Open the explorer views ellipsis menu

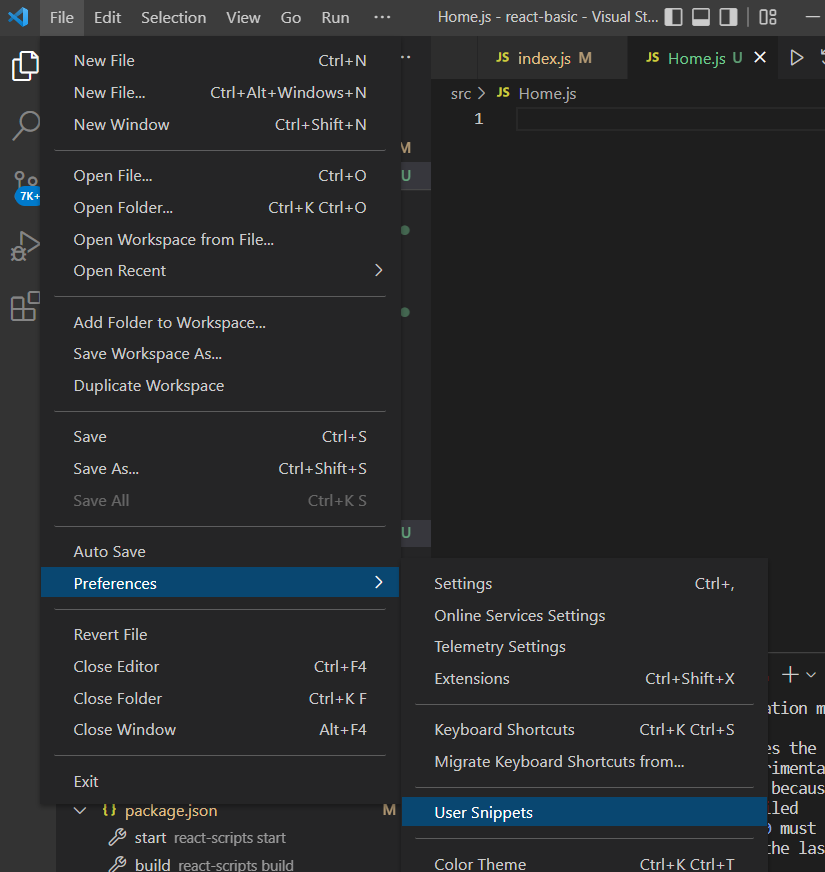pyautogui.click(x=406, y=57)
